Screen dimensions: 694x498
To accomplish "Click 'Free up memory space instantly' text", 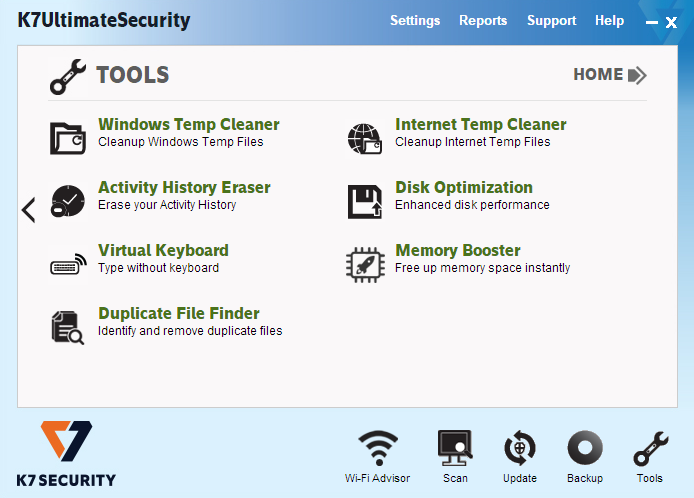I will tap(482, 268).
